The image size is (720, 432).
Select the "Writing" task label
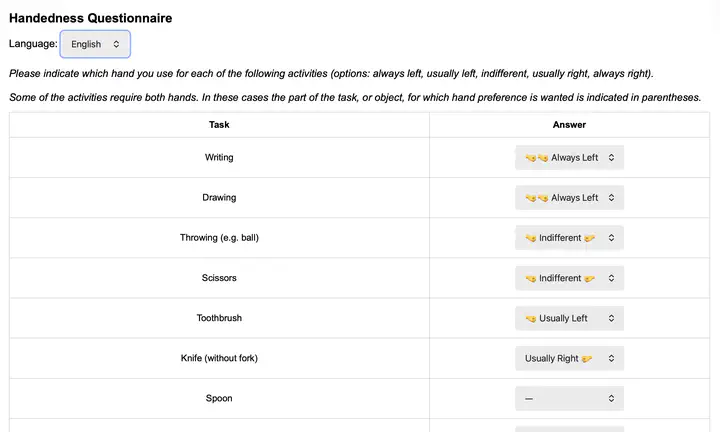point(219,158)
